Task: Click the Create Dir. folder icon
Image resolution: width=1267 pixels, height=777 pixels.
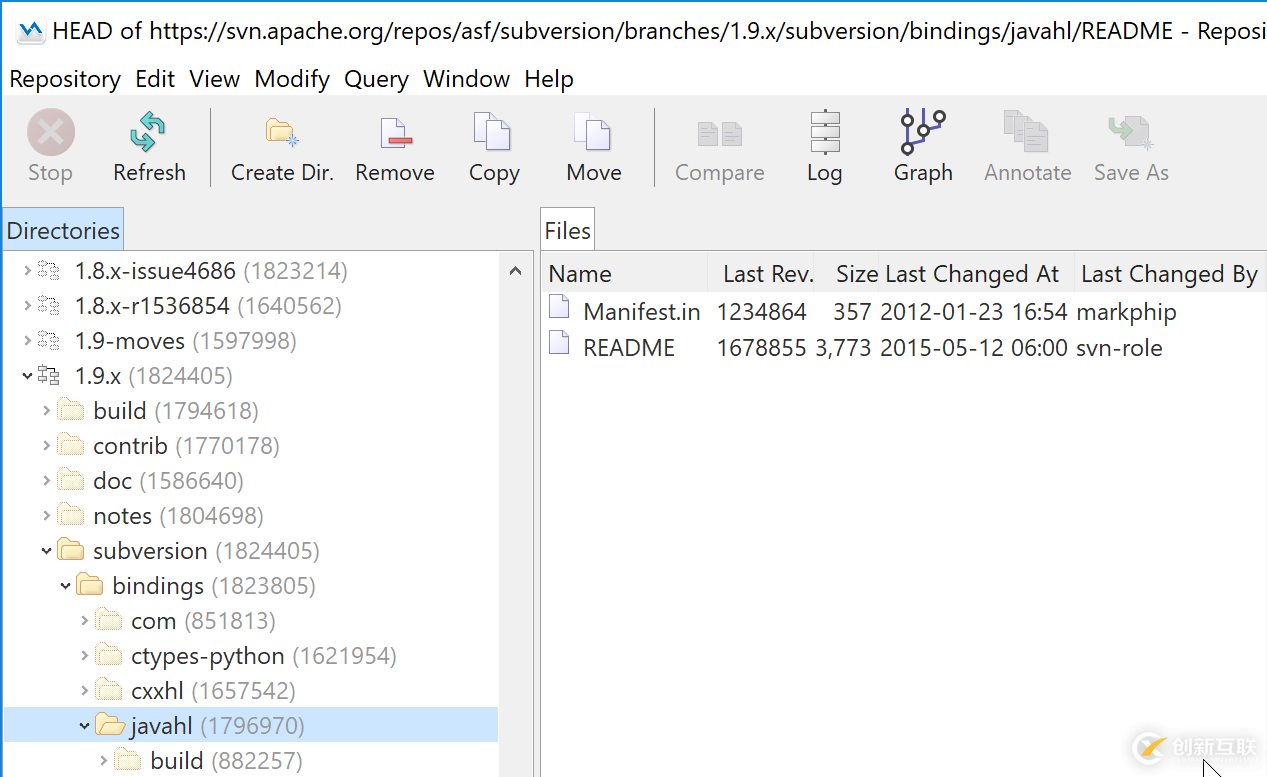Action: [x=282, y=132]
